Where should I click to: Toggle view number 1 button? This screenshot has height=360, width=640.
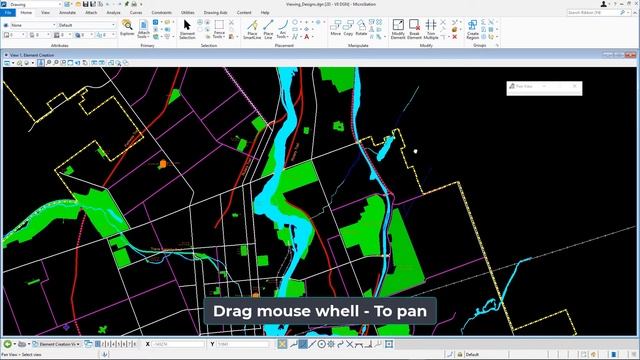coord(98,344)
